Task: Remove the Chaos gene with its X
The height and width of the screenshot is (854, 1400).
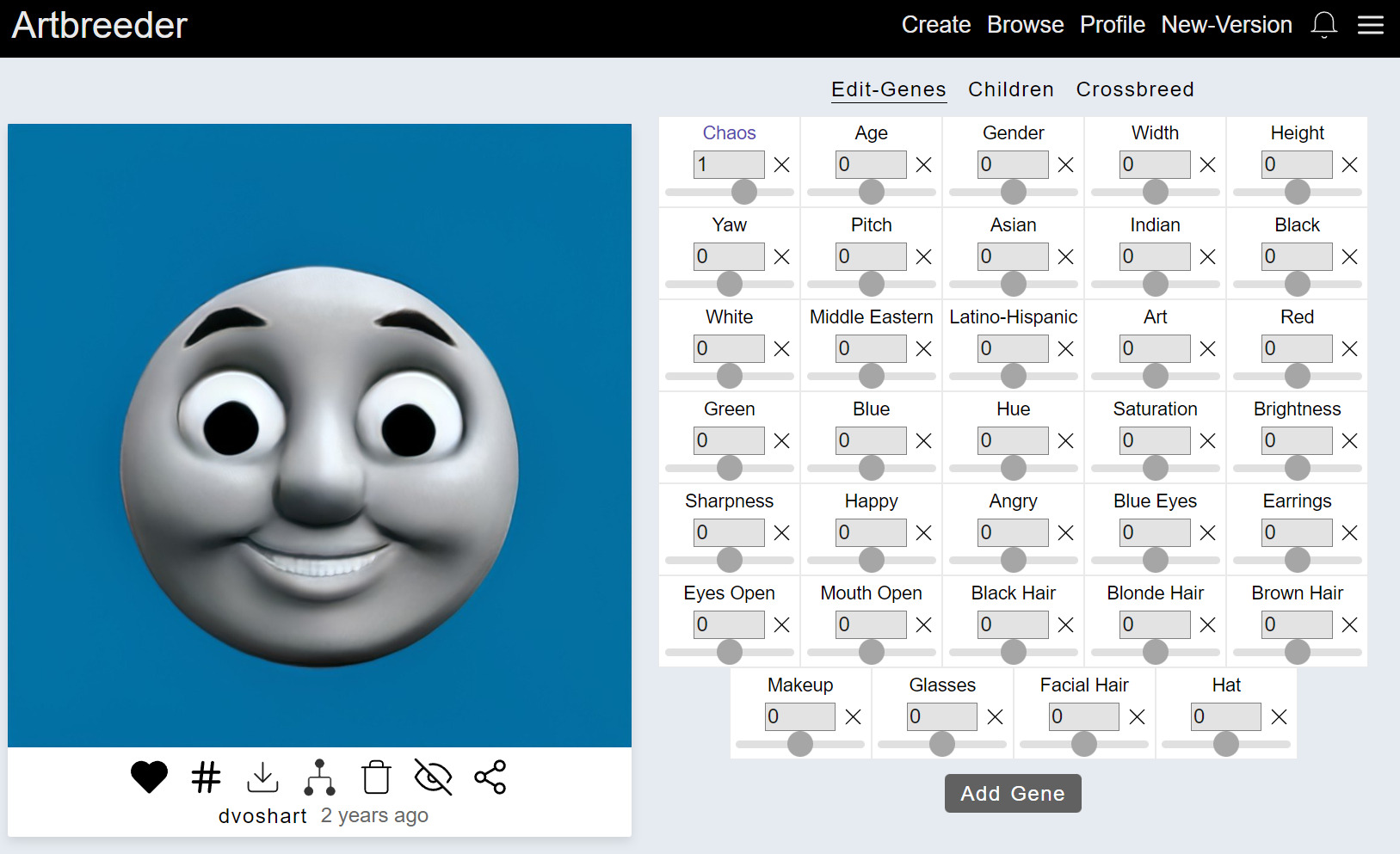Action: tap(781, 164)
